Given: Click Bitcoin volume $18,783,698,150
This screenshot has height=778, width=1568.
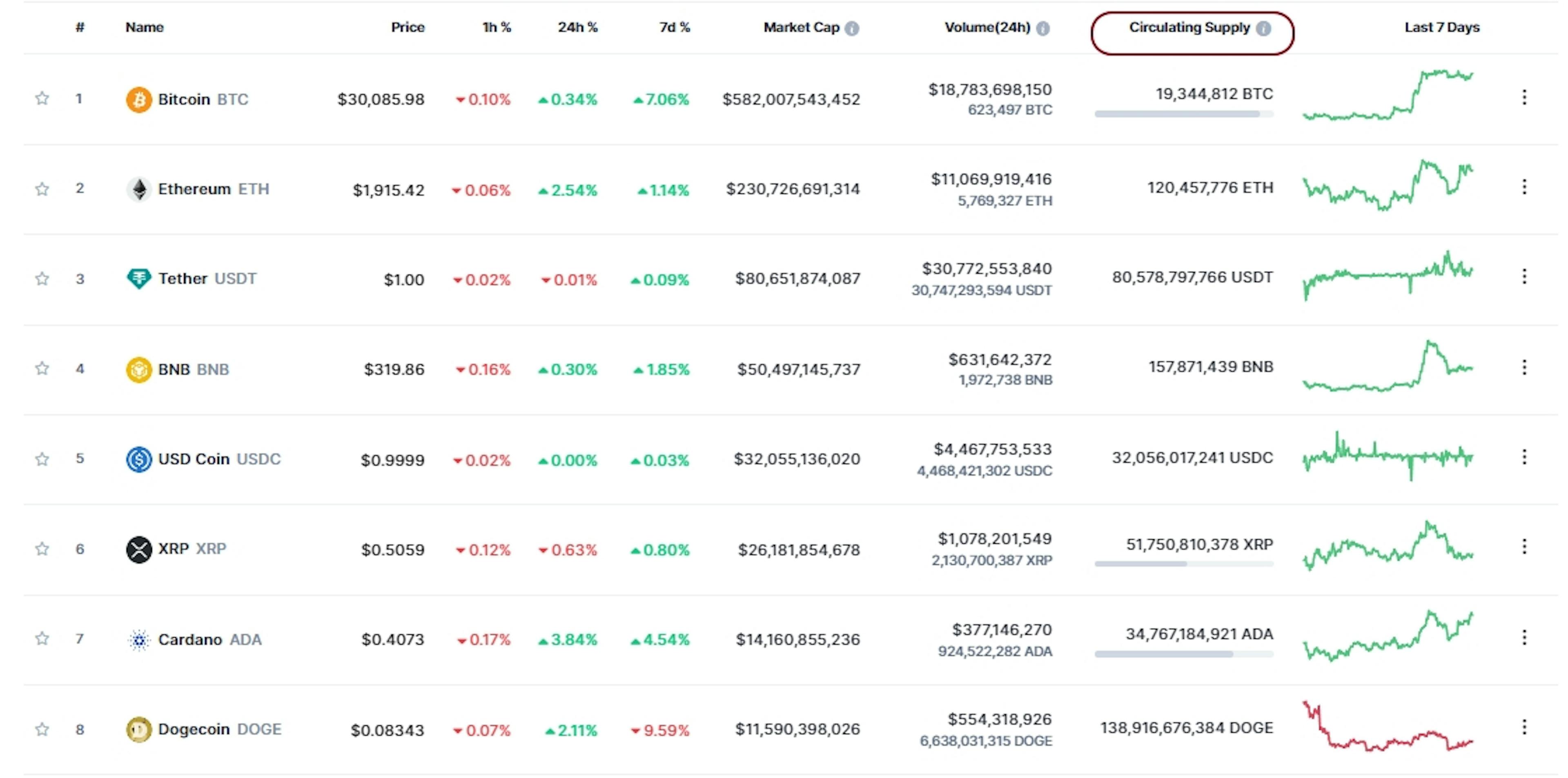Looking at the screenshot, I should pos(990,89).
